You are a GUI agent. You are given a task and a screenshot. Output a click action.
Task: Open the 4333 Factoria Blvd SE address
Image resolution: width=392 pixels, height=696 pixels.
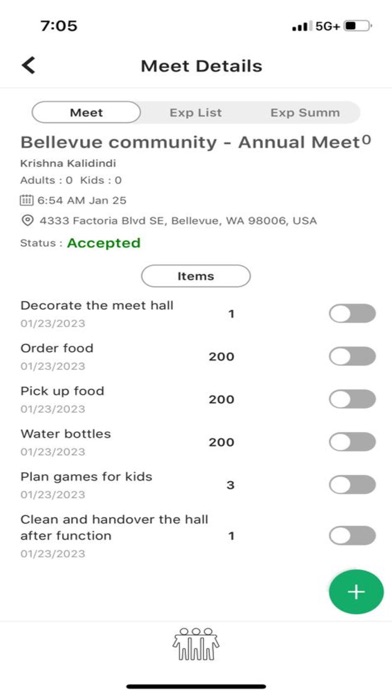tap(178, 221)
